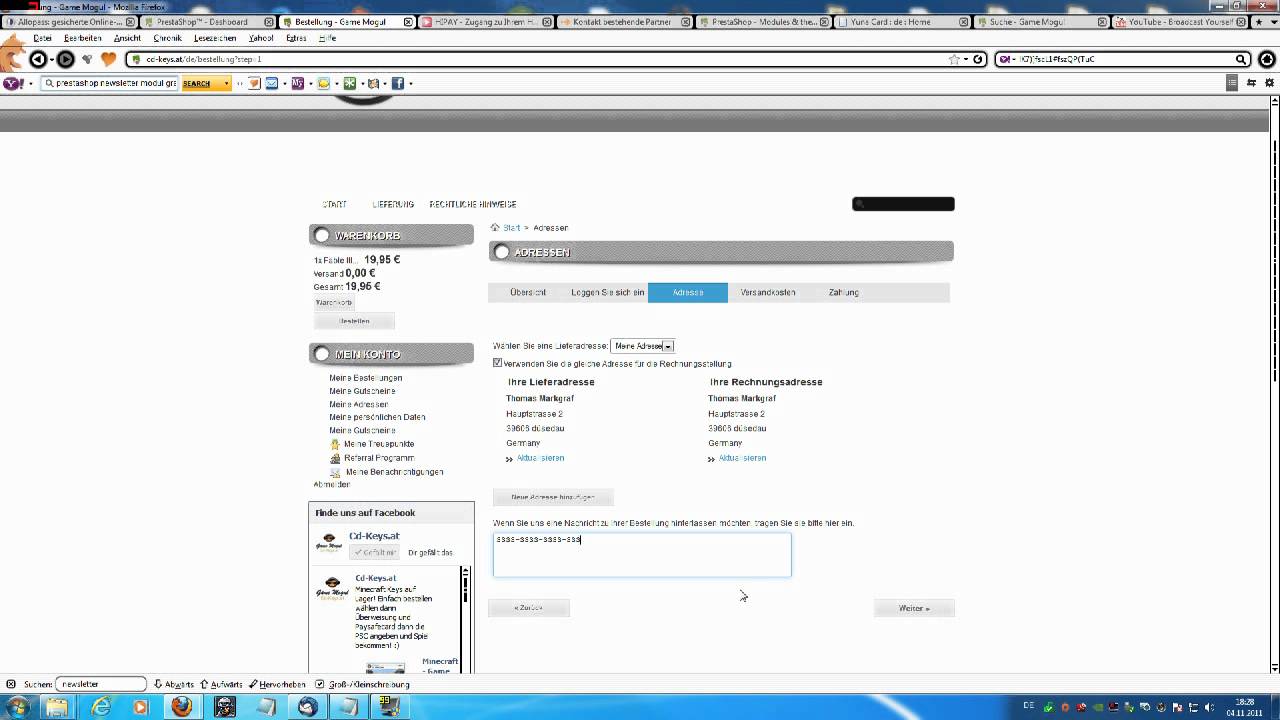Click the yellow SEARCH button in Yahoo toolbar

pos(201,83)
